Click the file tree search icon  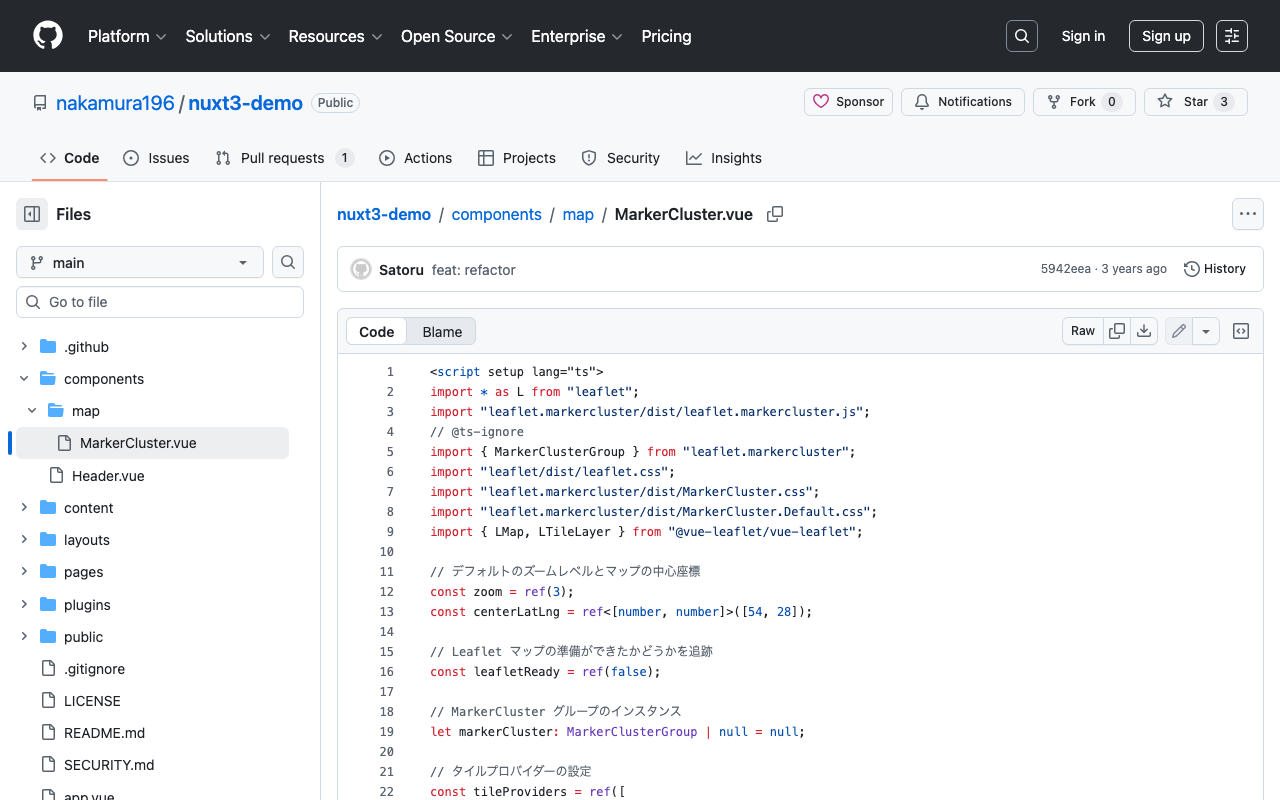pyautogui.click(x=288, y=262)
